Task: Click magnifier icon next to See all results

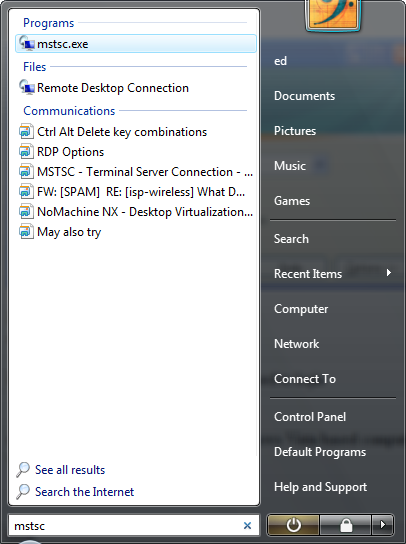Action: [23, 469]
